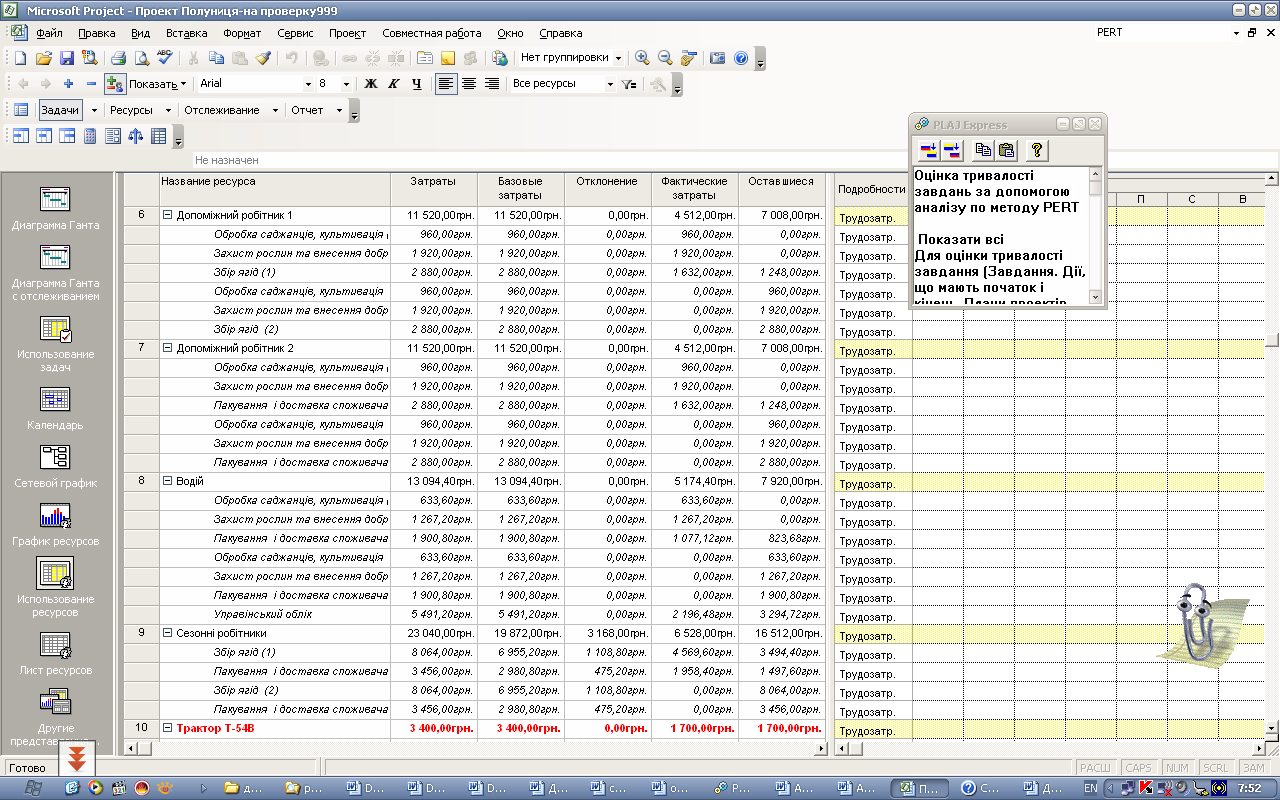The image size is (1280, 800).
Task: Open the 'Все ресурсы' filter dropdown
Action: click(610, 84)
